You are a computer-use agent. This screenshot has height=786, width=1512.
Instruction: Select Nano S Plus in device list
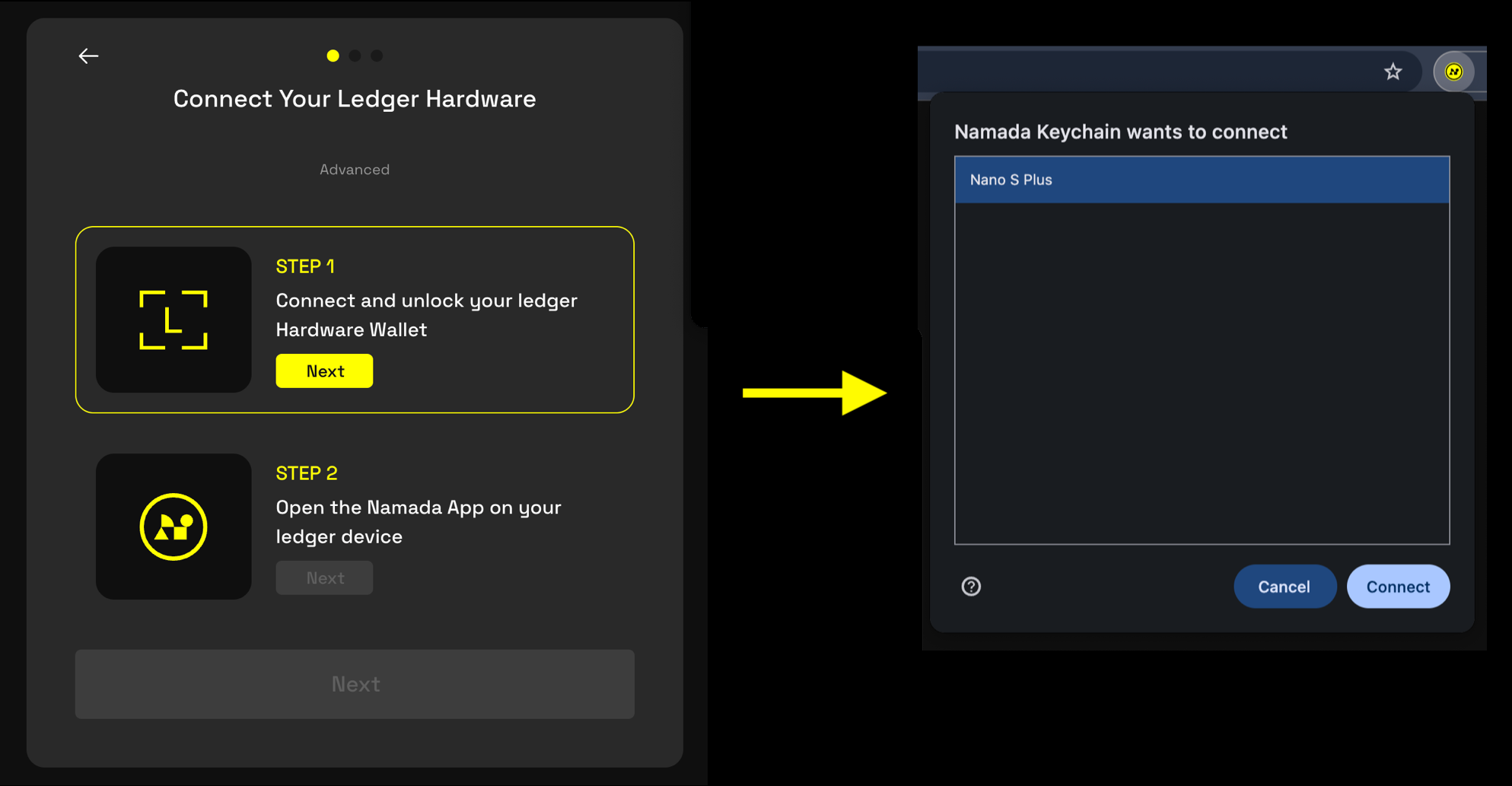tap(1202, 180)
